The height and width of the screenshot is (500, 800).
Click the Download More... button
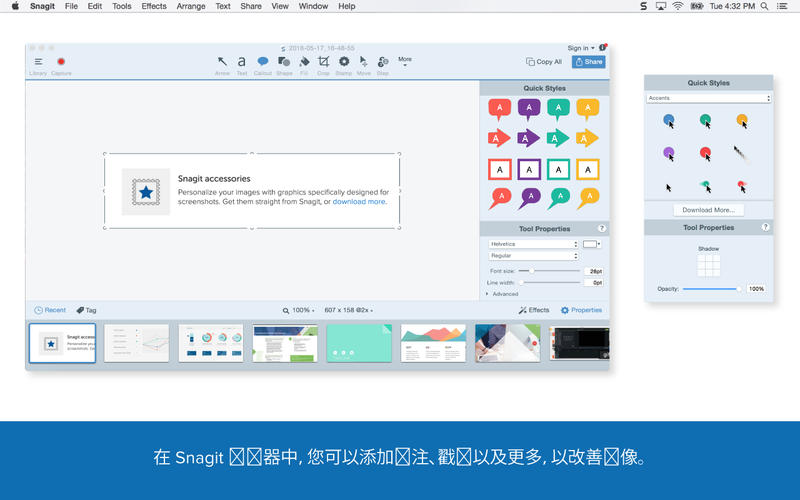click(x=708, y=210)
